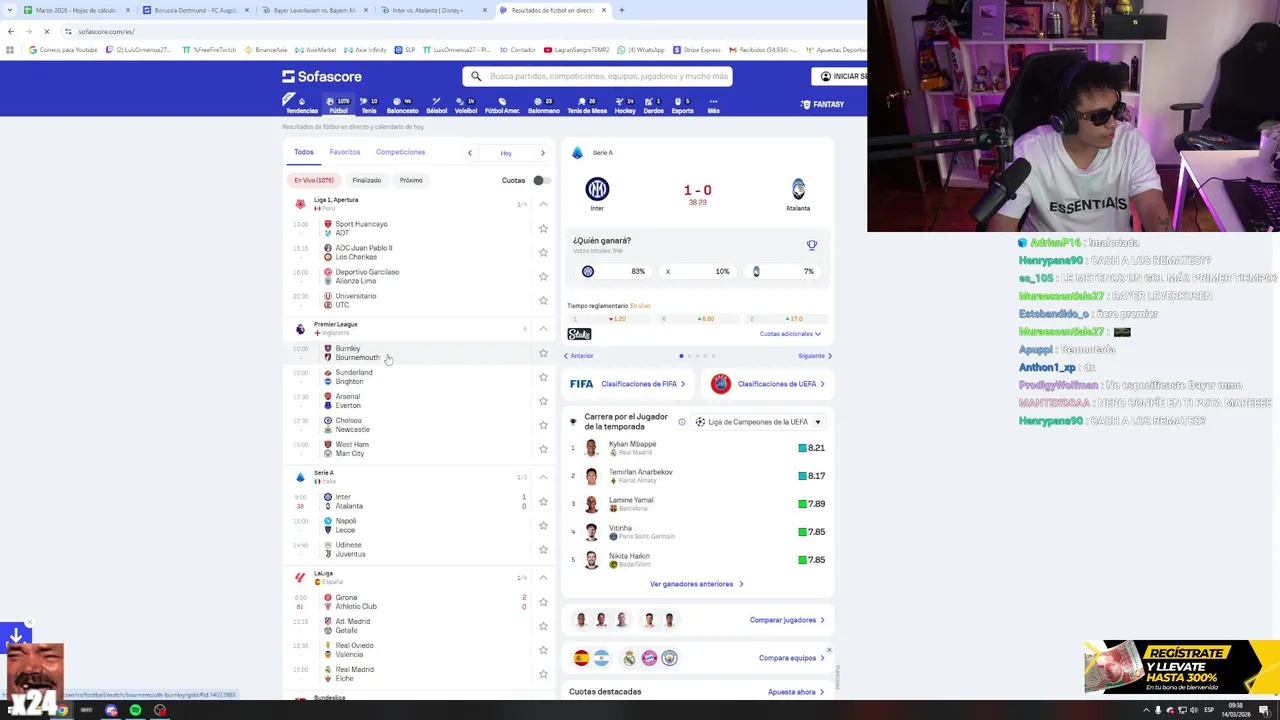Select Kylian Mbappé player row

click(698, 448)
